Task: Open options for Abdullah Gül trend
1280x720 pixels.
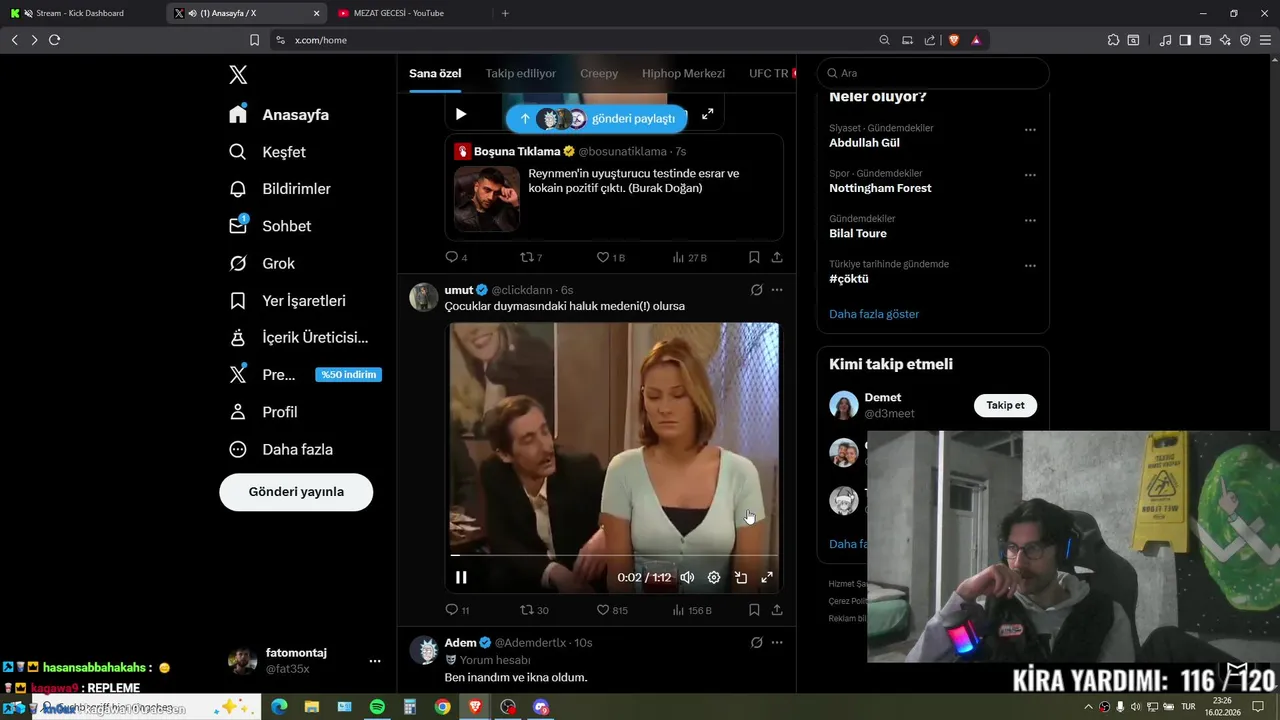Action: [1030, 130]
